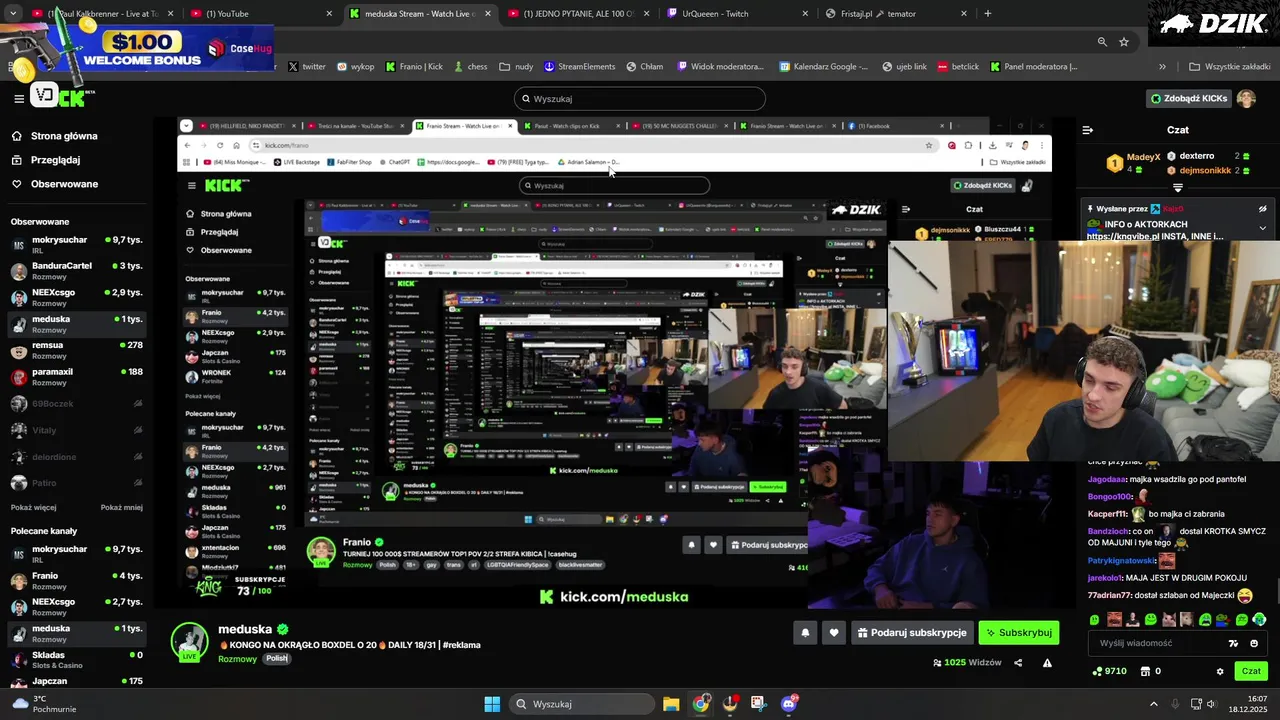
Task: Show hidden system tray icons
Action: pos(1154,704)
